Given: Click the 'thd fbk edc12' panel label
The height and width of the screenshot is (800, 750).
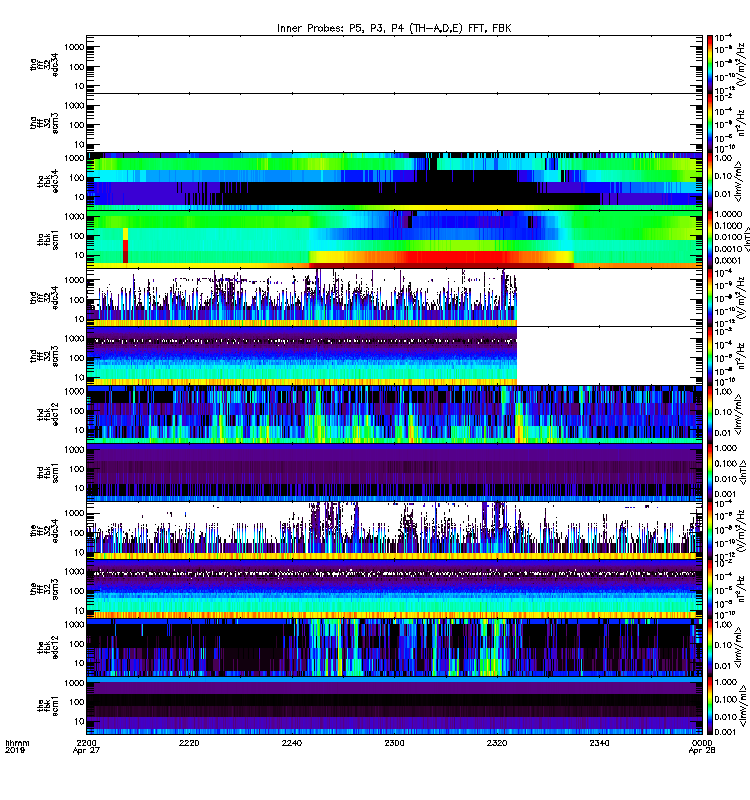Looking at the screenshot, I should click(x=48, y=414).
